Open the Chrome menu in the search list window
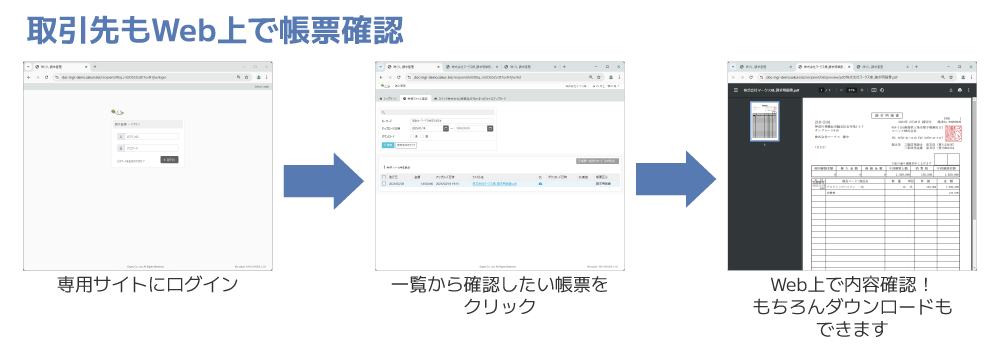This screenshot has width=1000, height=360. coord(619,77)
